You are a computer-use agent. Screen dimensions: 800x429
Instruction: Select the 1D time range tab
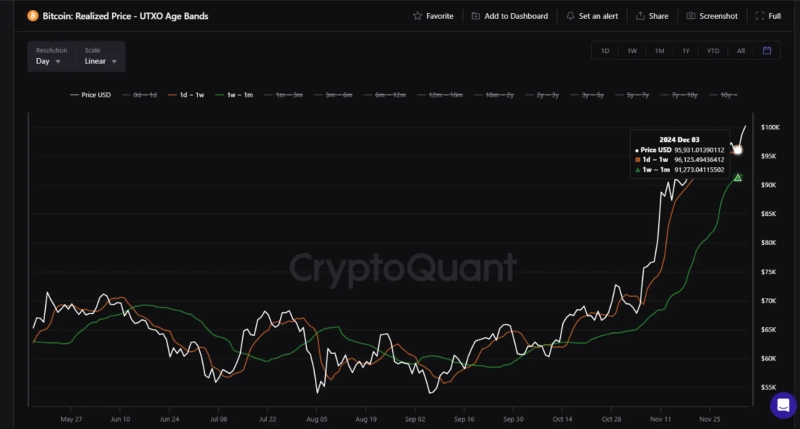604,50
